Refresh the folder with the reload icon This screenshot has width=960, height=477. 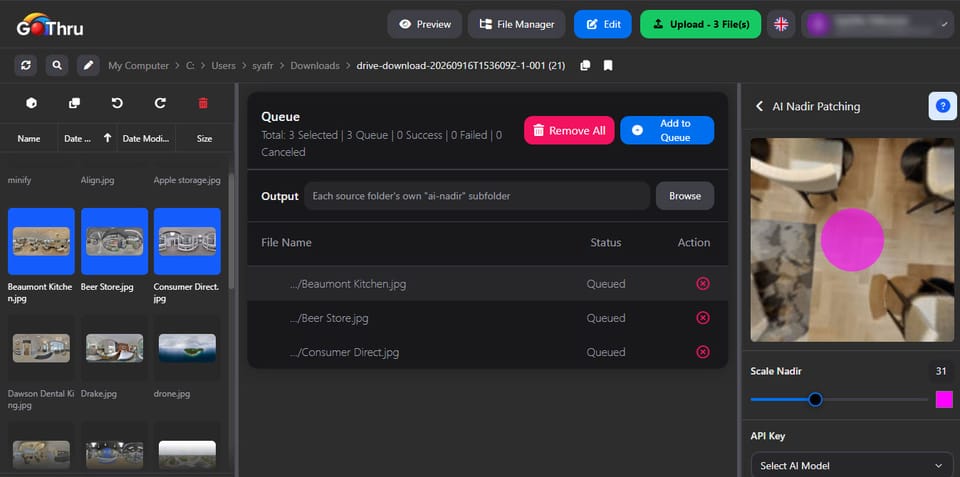[x=26, y=66]
